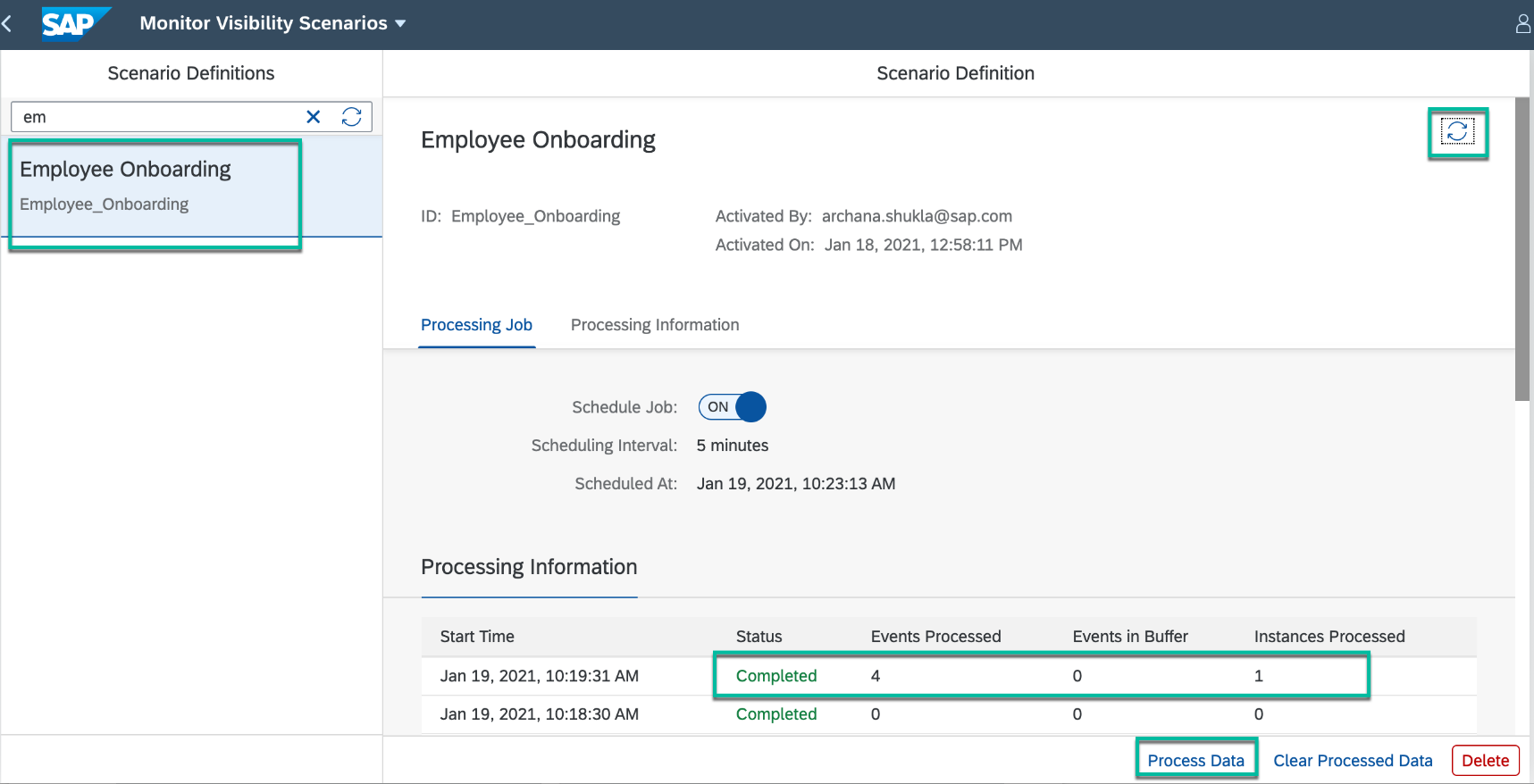Click the activated-by email archana.shukla@sap.com
This screenshot has width=1534, height=784.
point(917,216)
